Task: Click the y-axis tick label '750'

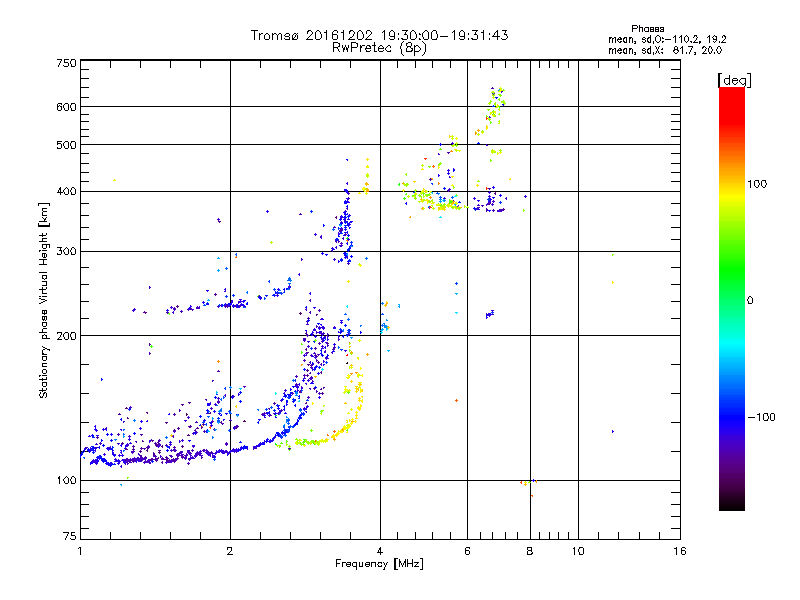Action: tap(66, 63)
